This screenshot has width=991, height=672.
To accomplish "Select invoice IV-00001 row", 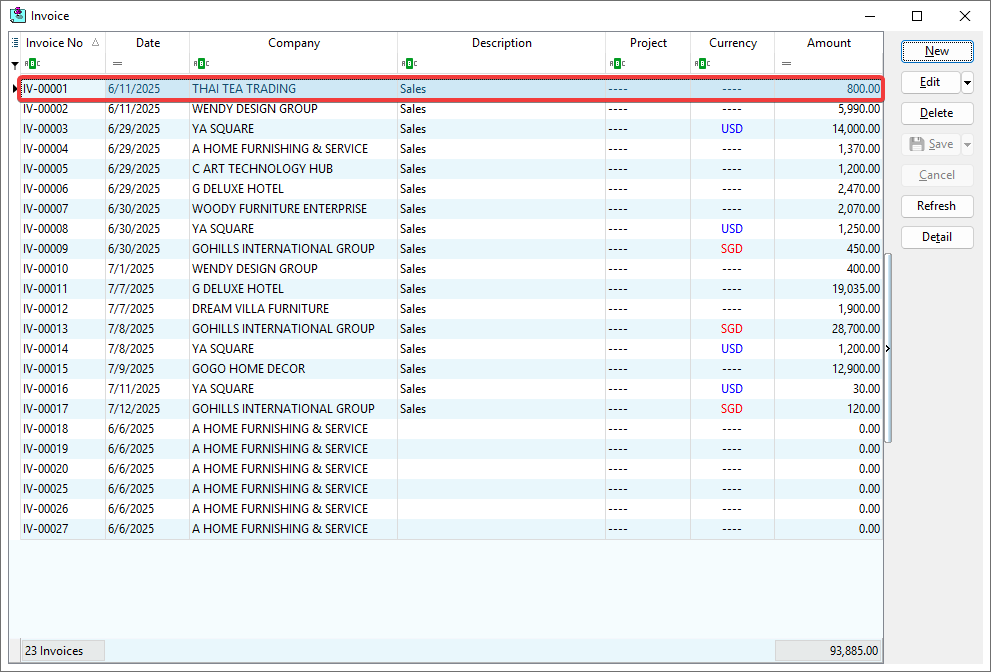I will (x=451, y=89).
